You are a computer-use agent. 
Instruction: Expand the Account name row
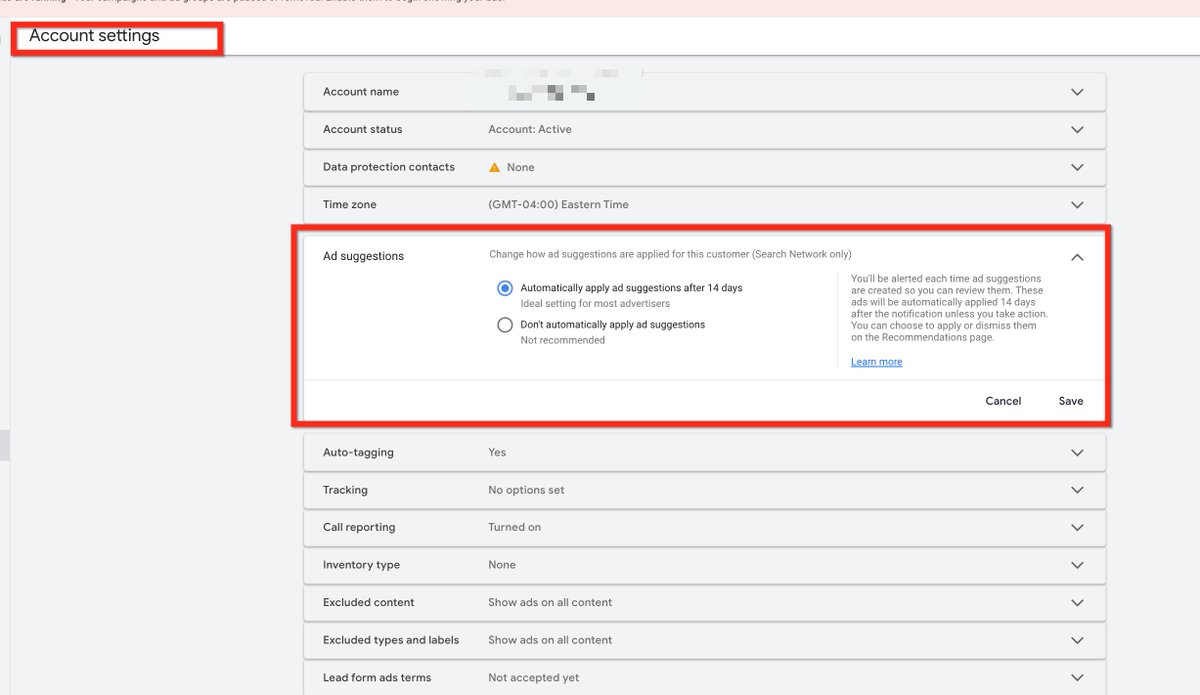[x=1077, y=92]
